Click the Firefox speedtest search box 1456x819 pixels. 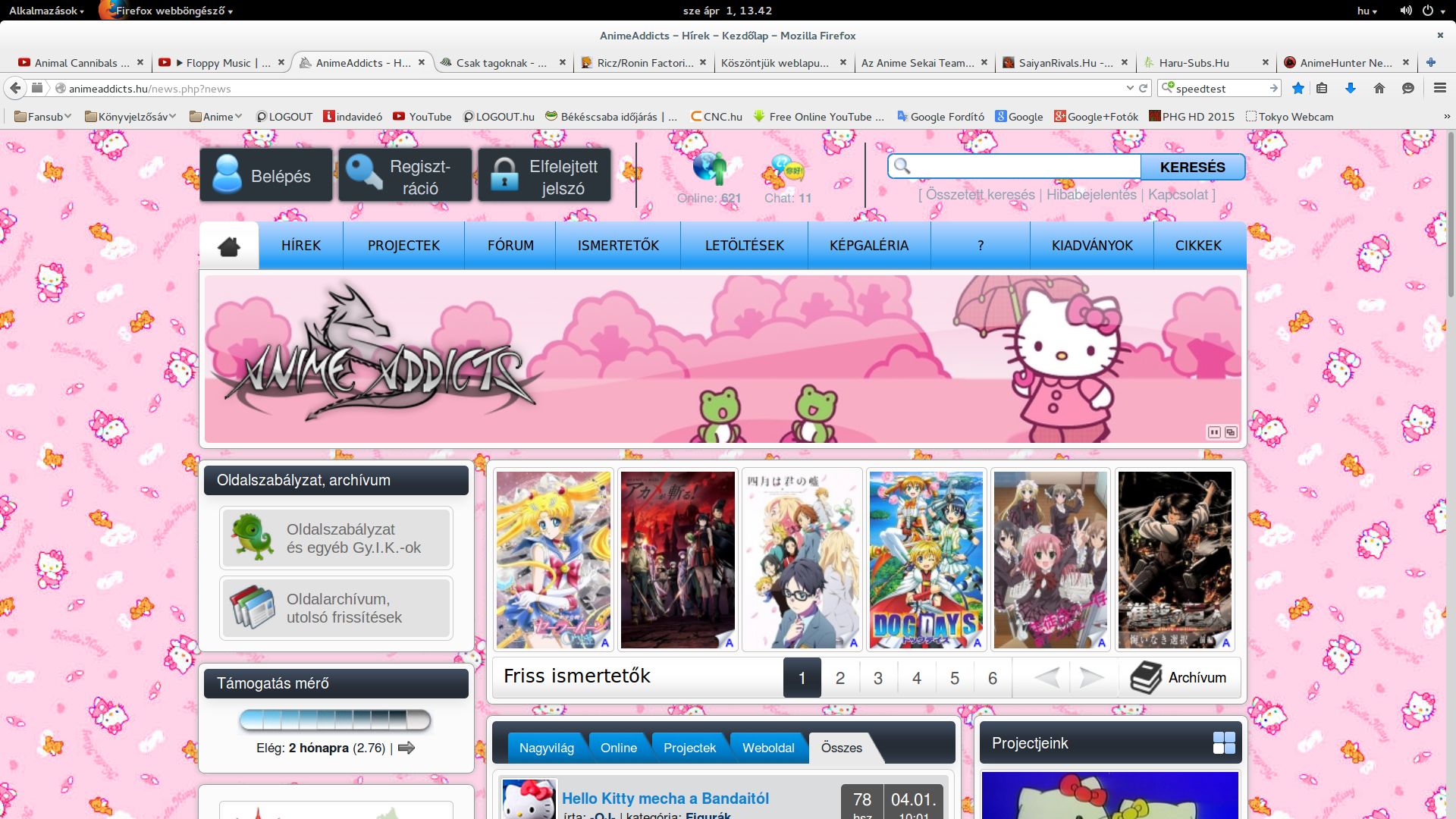(1219, 89)
